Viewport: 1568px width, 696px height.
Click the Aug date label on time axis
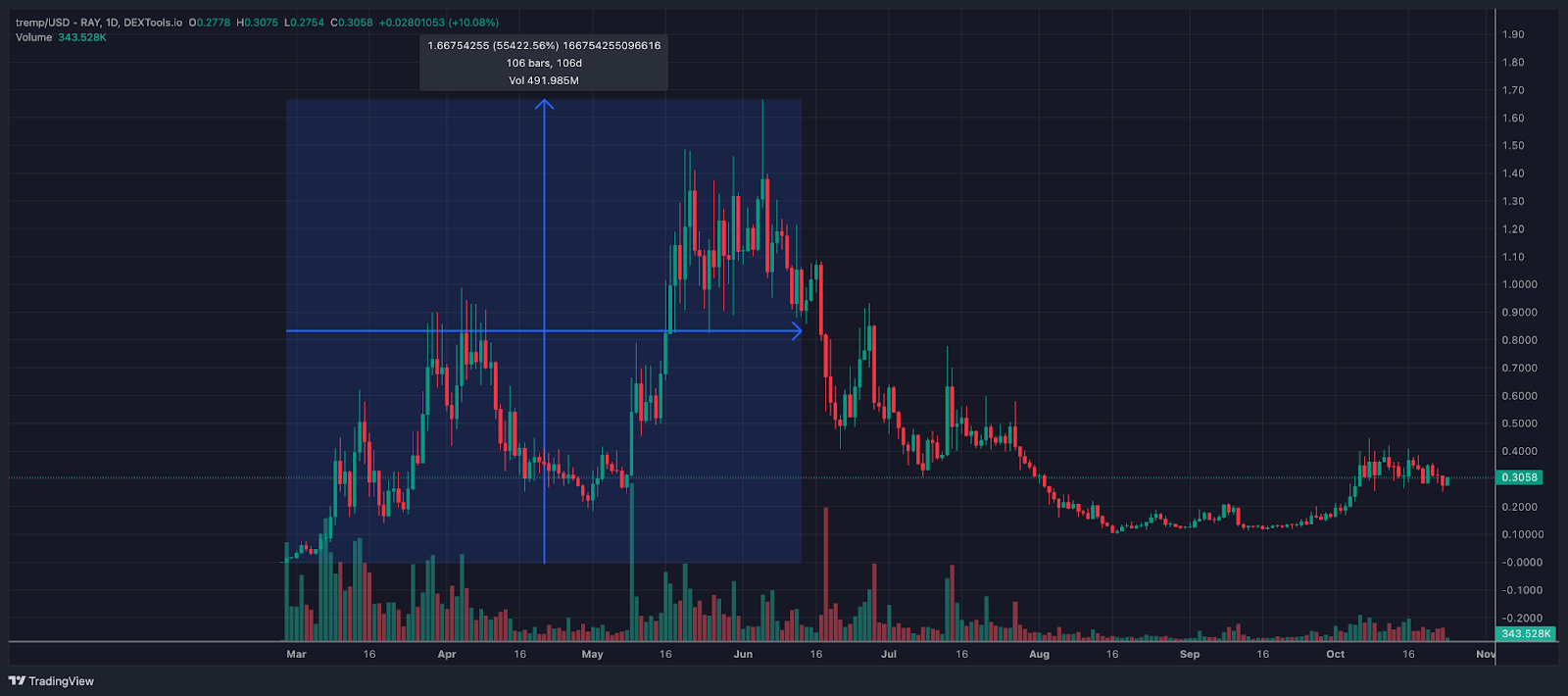click(x=1039, y=654)
